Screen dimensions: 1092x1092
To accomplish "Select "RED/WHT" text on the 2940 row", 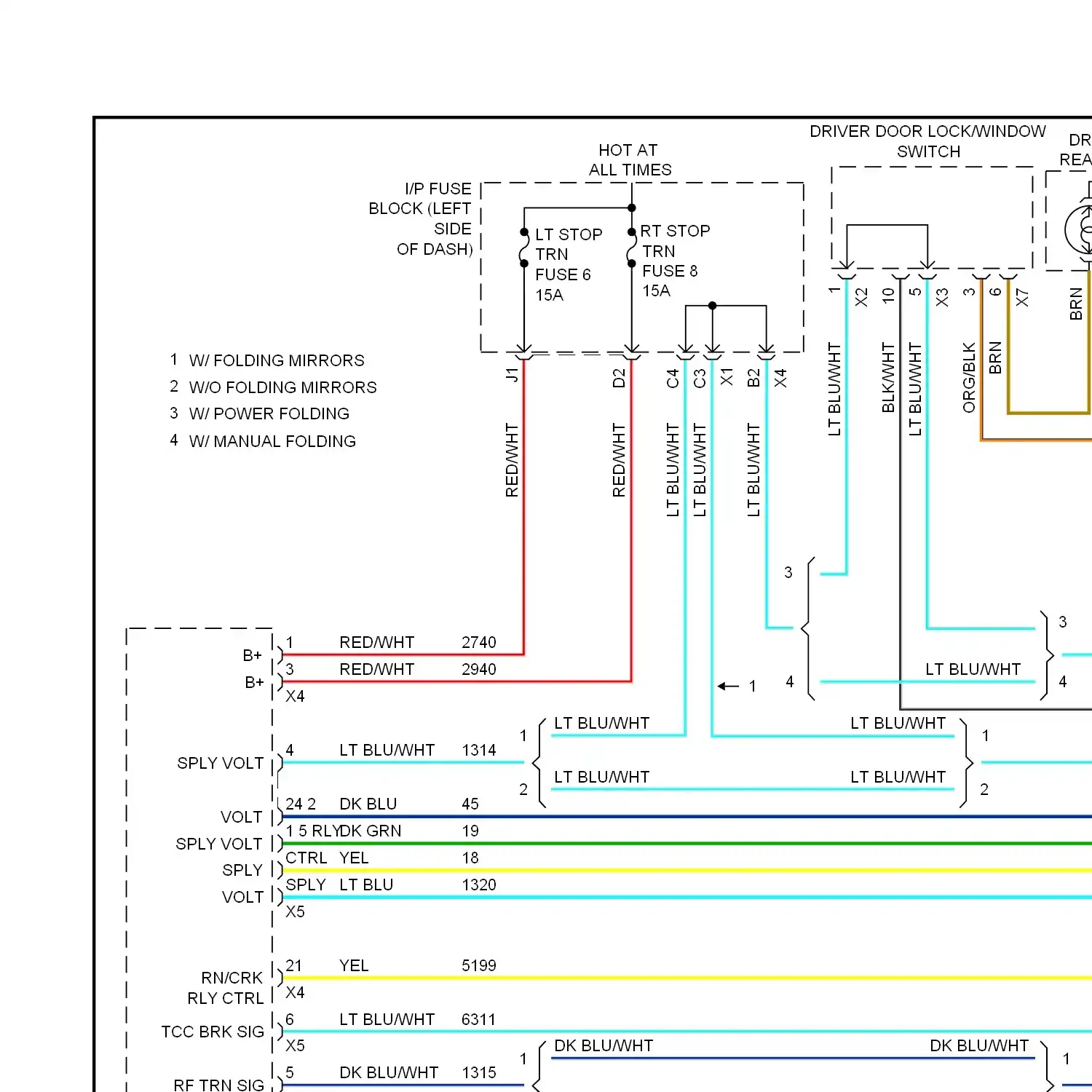I will point(377,670).
